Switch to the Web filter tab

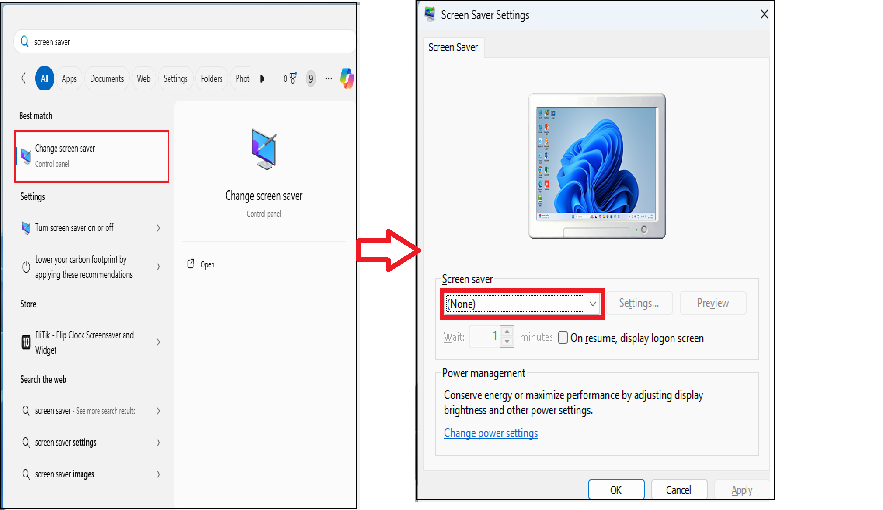144,79
